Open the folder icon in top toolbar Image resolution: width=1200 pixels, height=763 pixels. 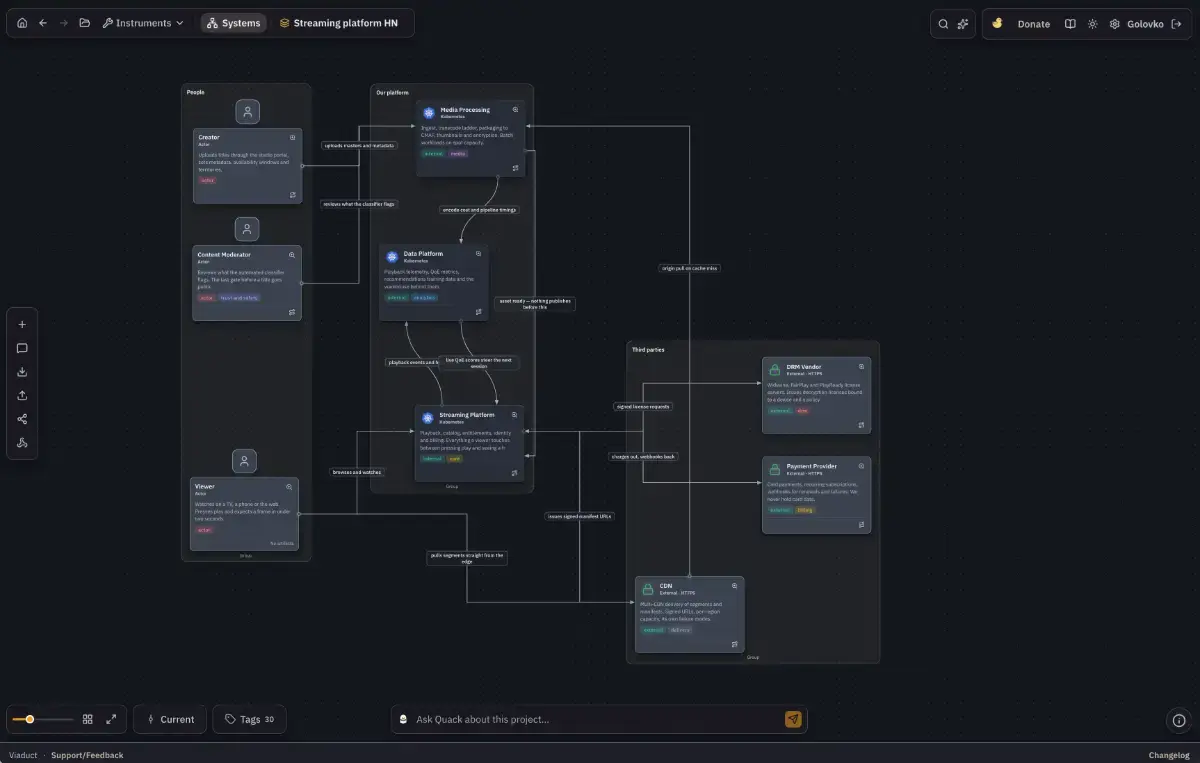point(85,23)
